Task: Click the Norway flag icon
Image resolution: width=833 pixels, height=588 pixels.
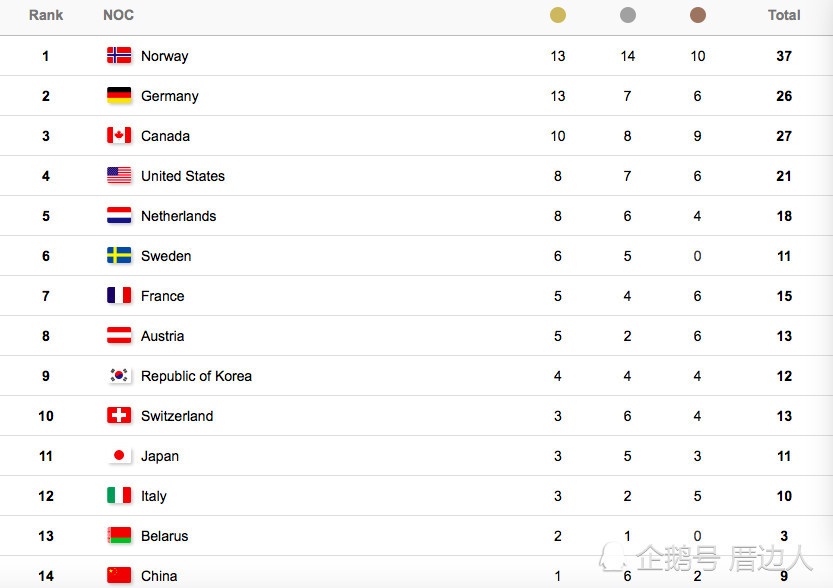Action: pyautogui.click(x=119, y=56)
